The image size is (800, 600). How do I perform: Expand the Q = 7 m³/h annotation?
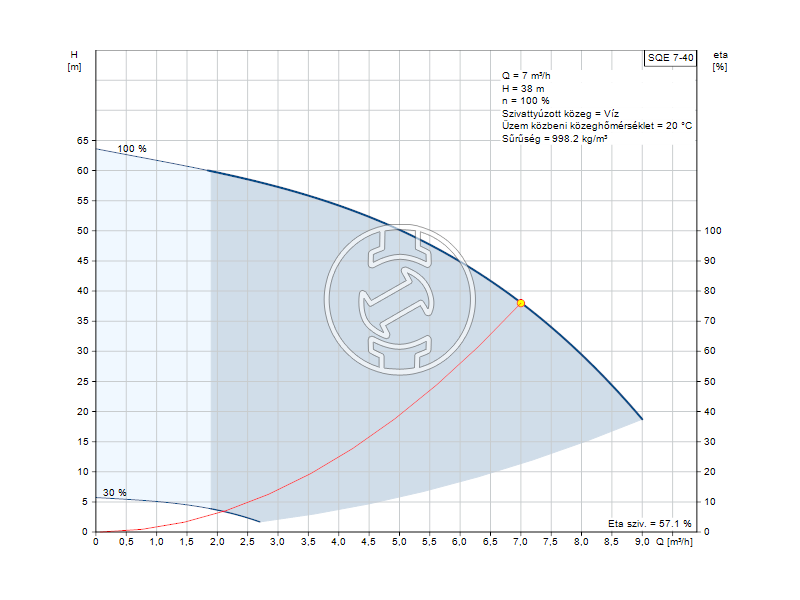click(528, 74)
